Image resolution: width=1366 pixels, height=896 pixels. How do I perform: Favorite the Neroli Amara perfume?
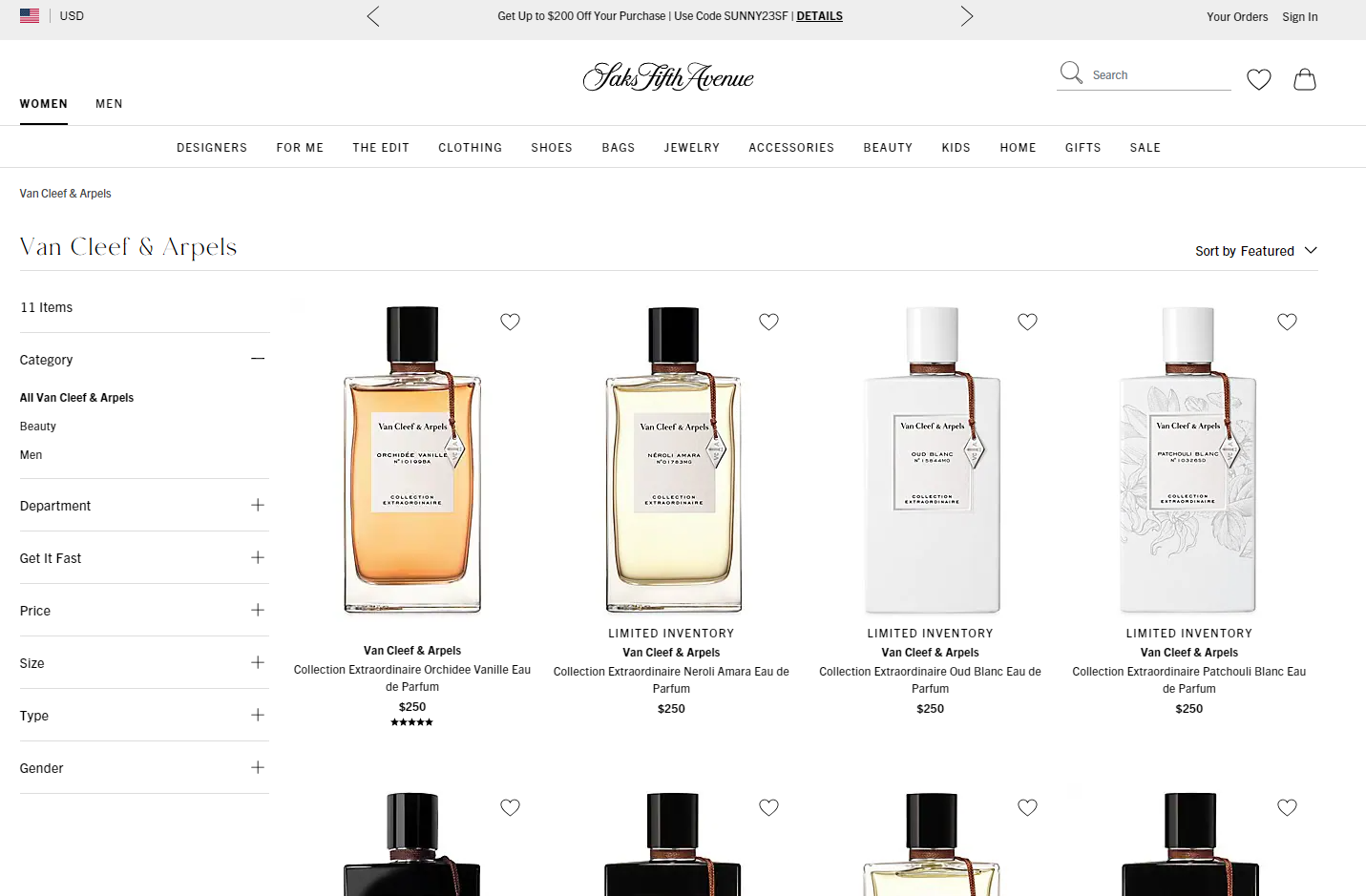769,322
